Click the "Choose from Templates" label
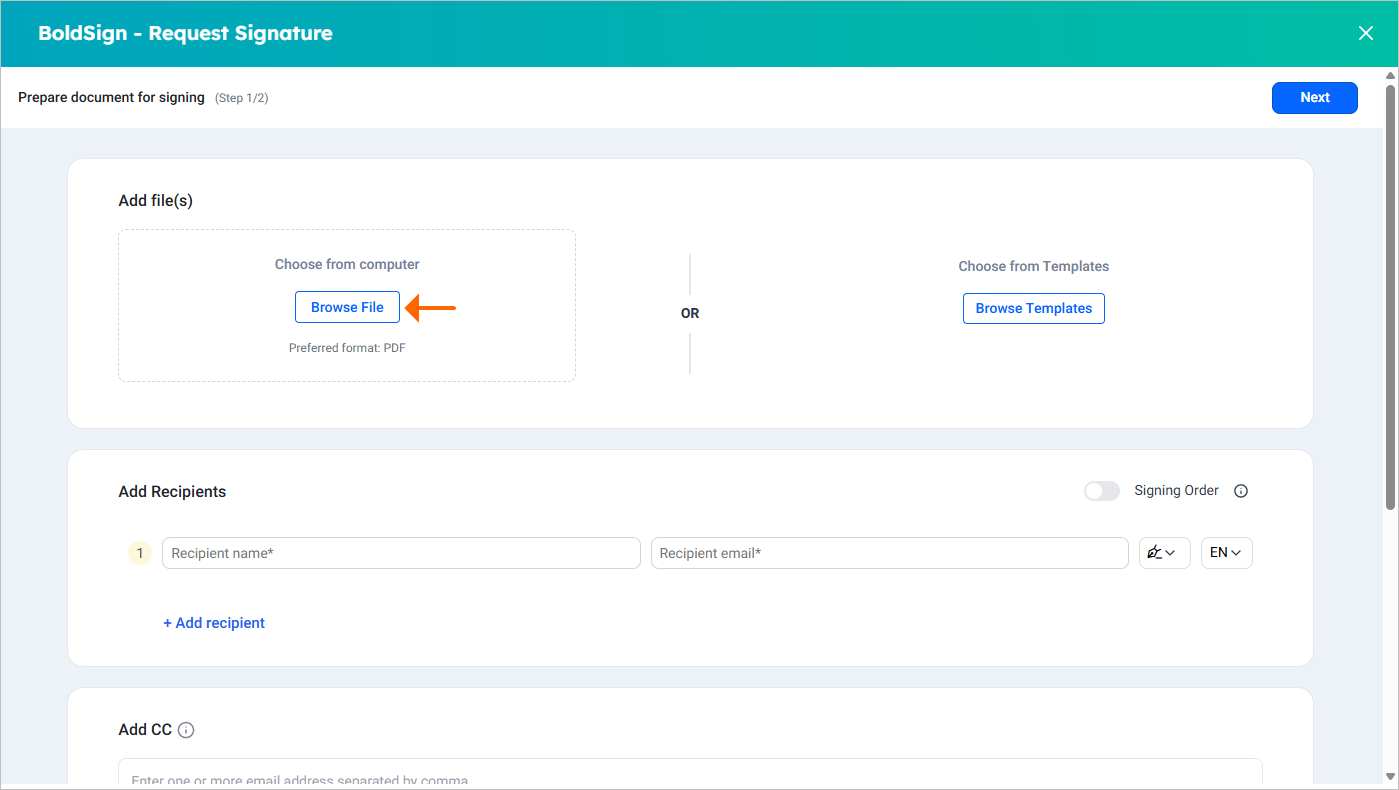The image size is (1399, 790). [1033, 267]
